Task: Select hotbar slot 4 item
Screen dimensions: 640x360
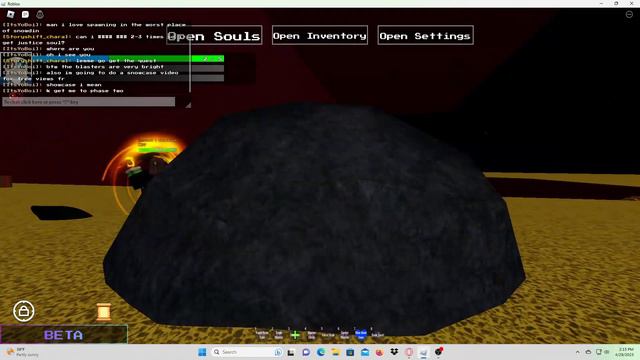Action: 312,335
